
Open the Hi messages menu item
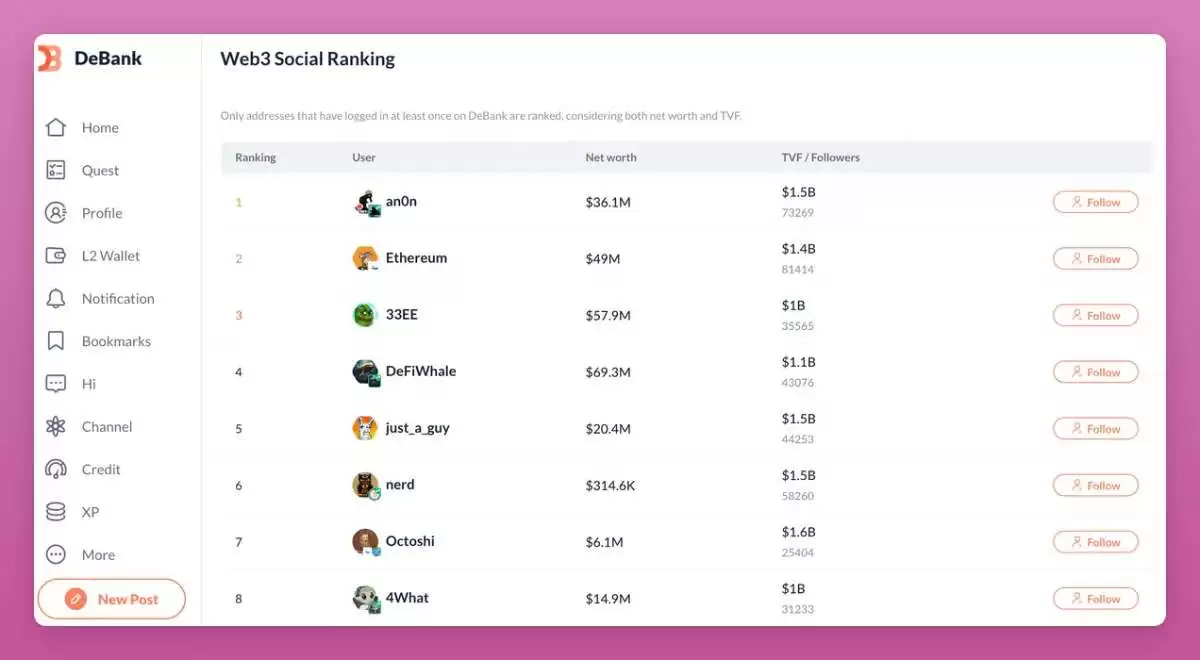(x=88, y=384)
